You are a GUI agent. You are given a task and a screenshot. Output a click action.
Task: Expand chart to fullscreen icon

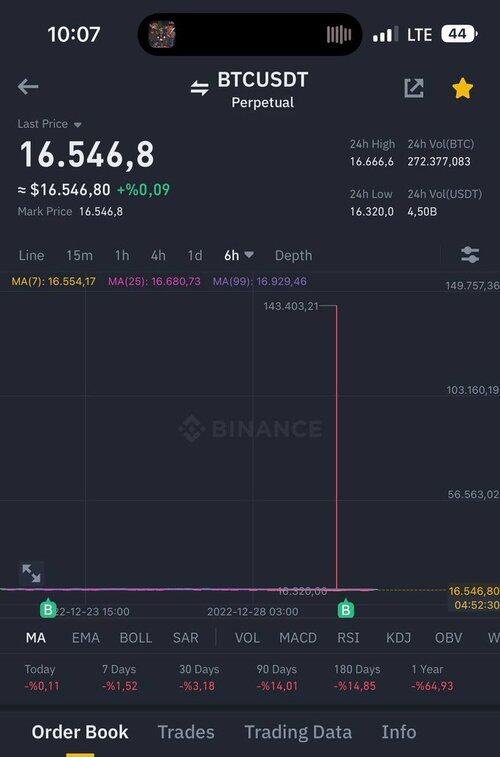coord(31,573)
